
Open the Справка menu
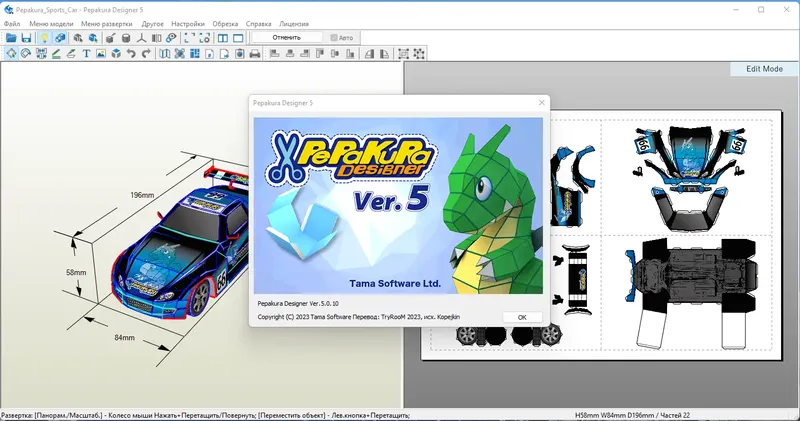pyautogui.click(x=258, y=24)
